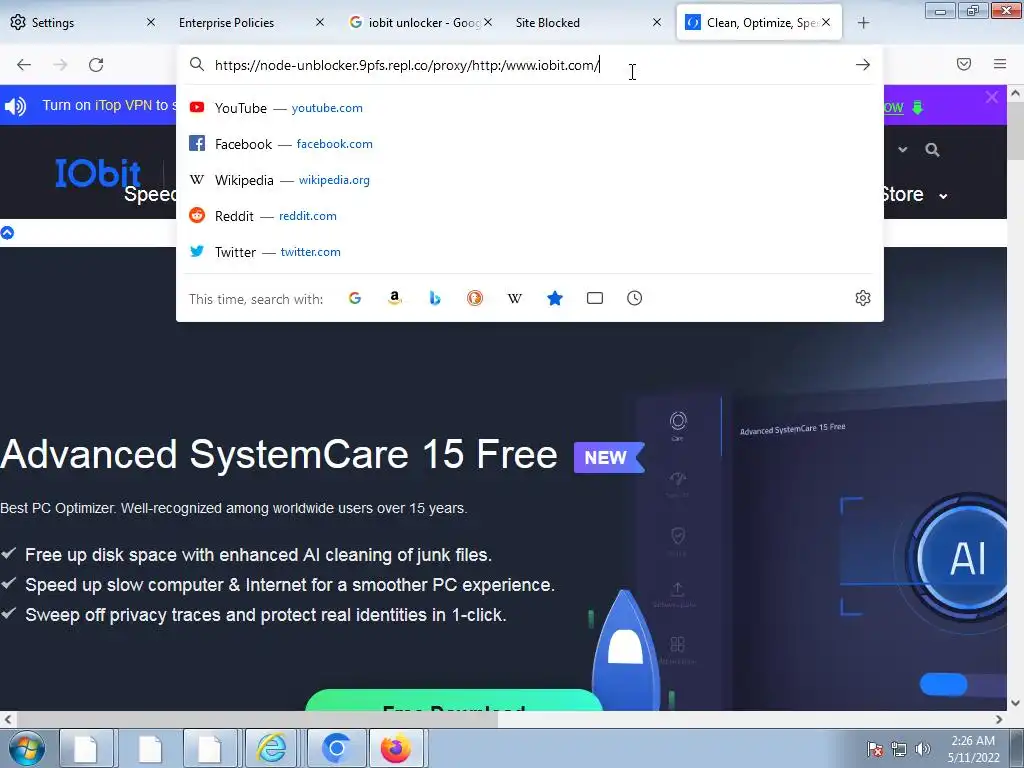Reload the page with the refresh icon
The width and height of the screenshot is (1024, 768).
tap(96, 64)
